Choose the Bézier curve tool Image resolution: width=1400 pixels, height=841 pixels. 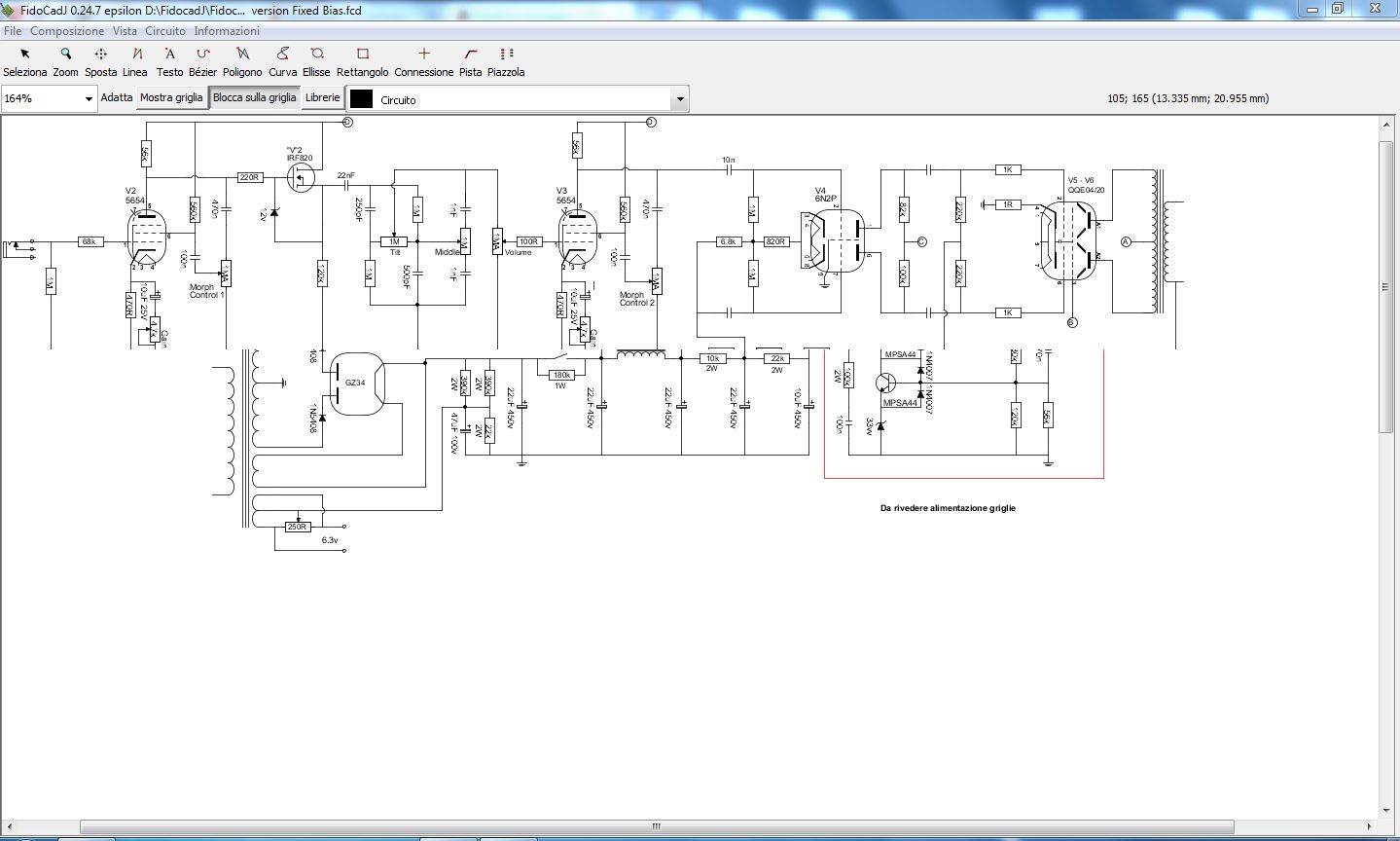point(202,61)
